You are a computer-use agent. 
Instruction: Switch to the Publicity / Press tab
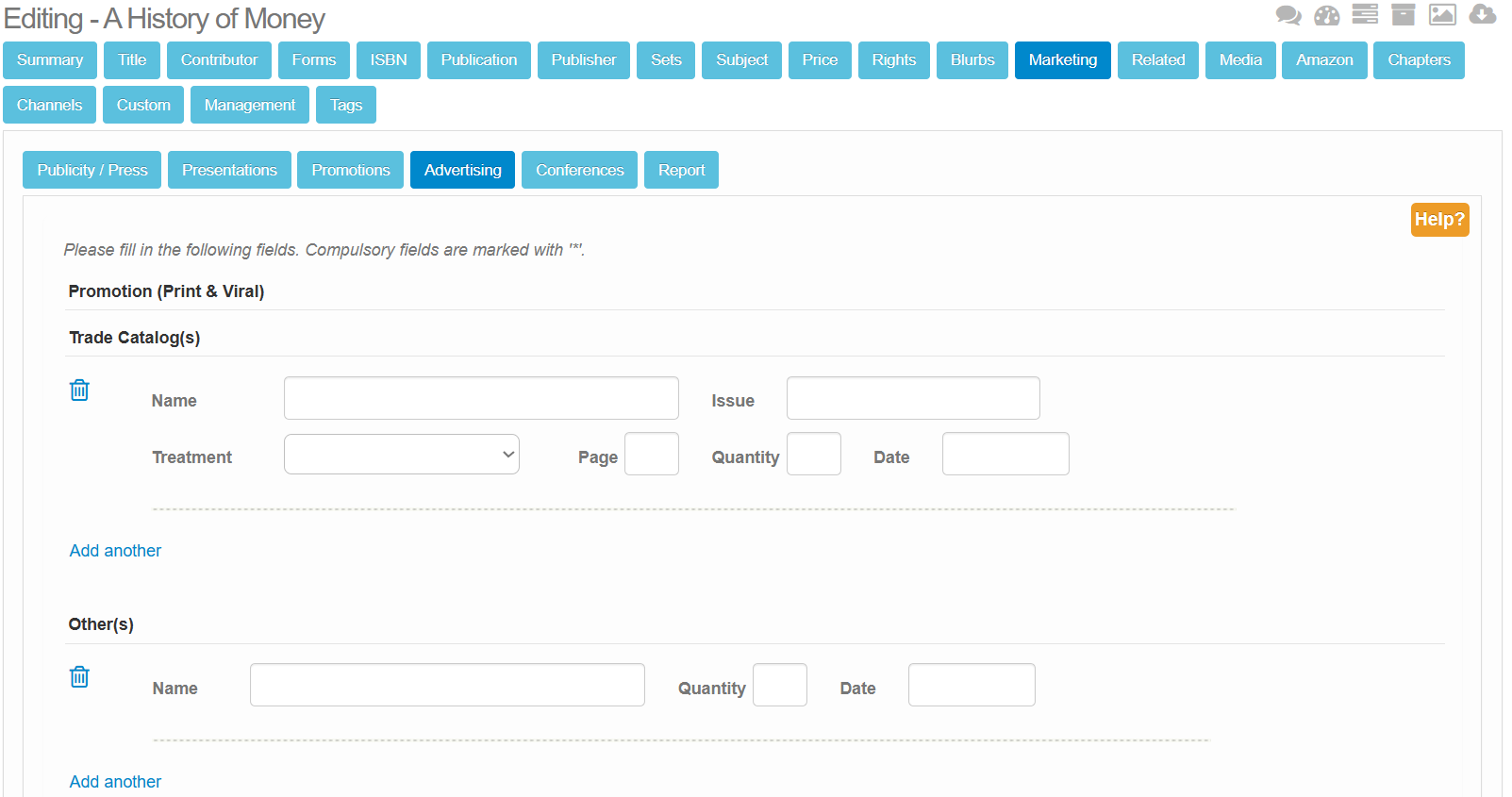[92, 170]
